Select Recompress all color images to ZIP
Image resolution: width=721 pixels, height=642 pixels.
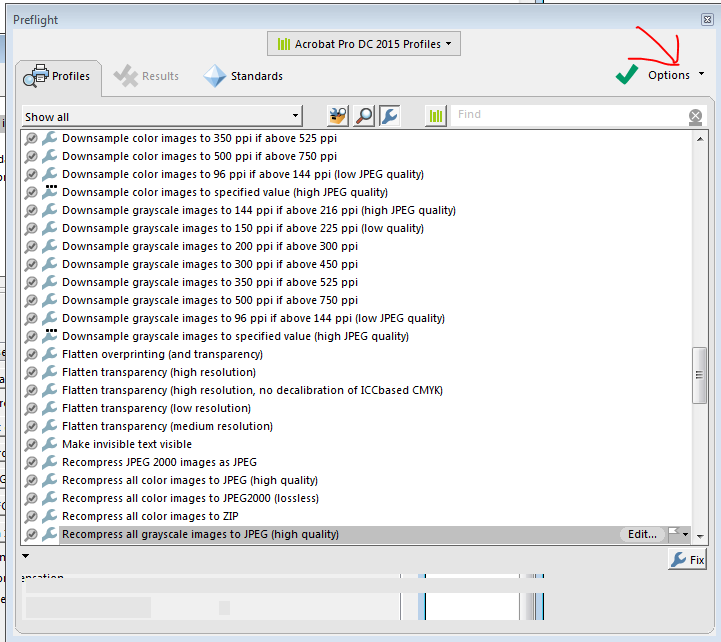(x=150, y=516)
